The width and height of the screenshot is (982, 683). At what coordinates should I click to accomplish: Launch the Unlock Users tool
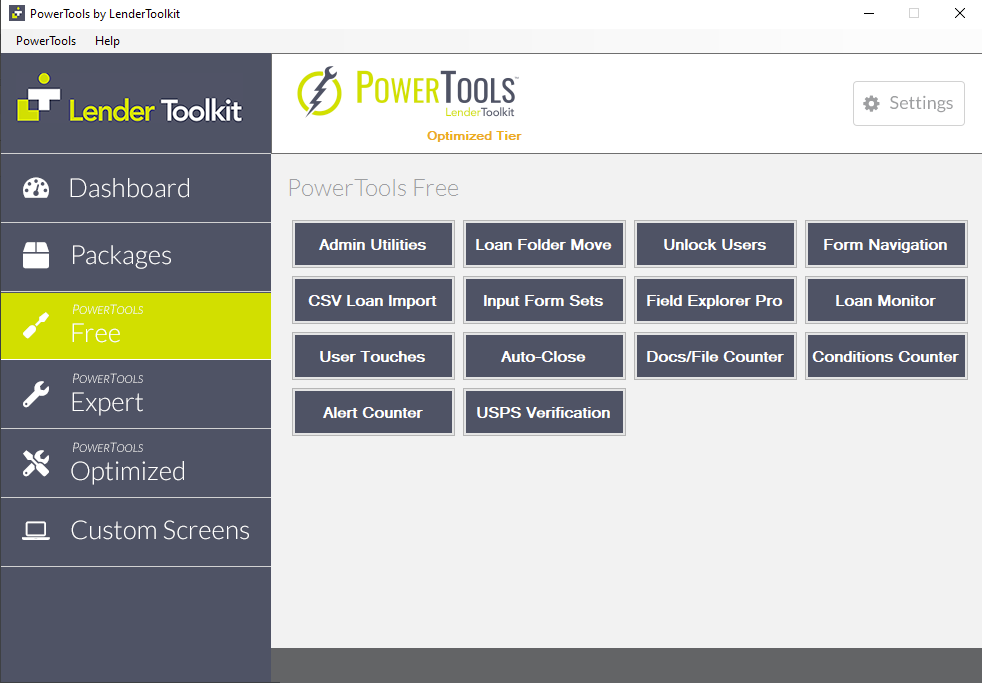pos(715,244)
